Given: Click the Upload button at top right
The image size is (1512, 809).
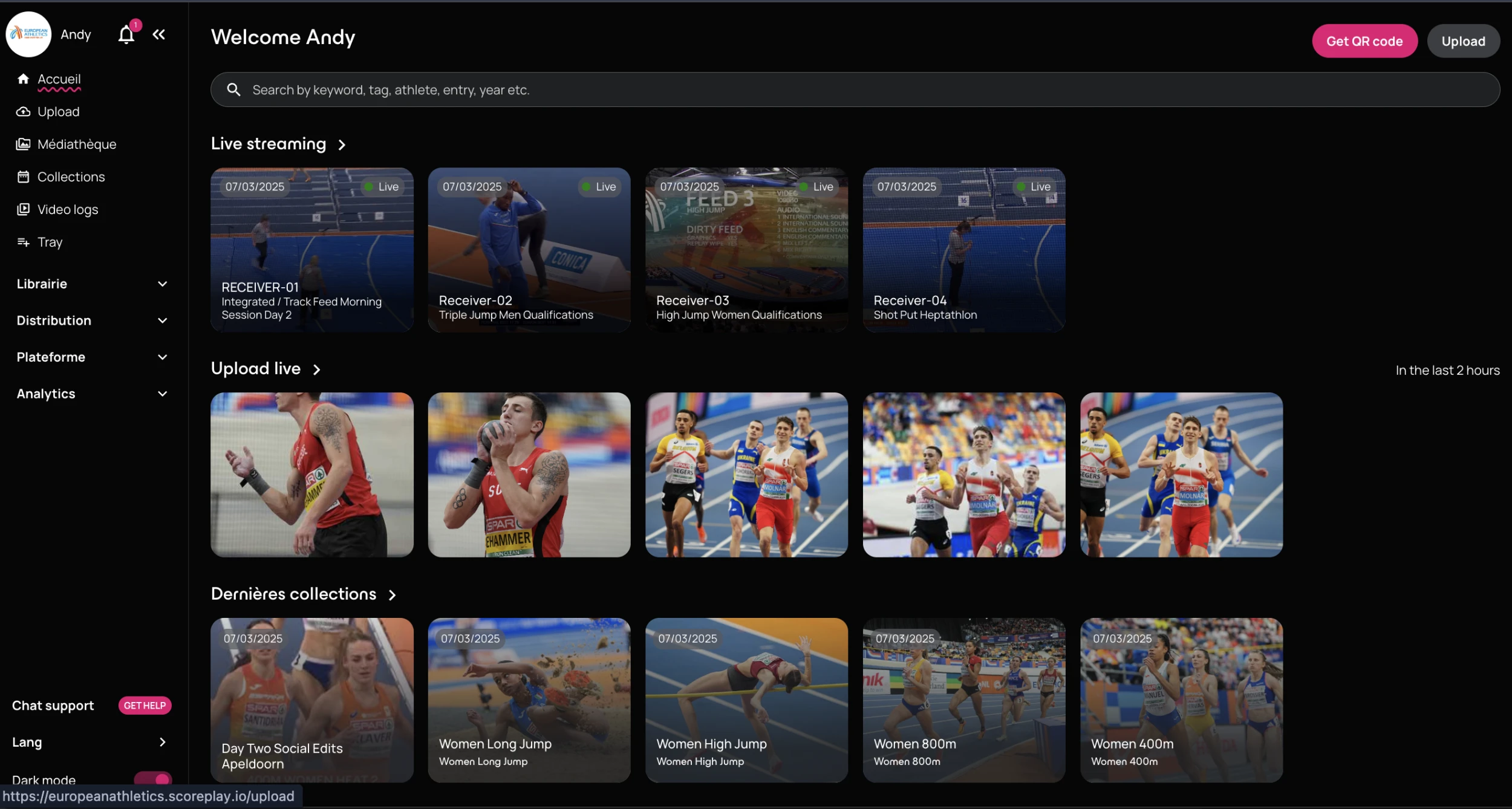Looking at the screenshot, I should 1462,41.
